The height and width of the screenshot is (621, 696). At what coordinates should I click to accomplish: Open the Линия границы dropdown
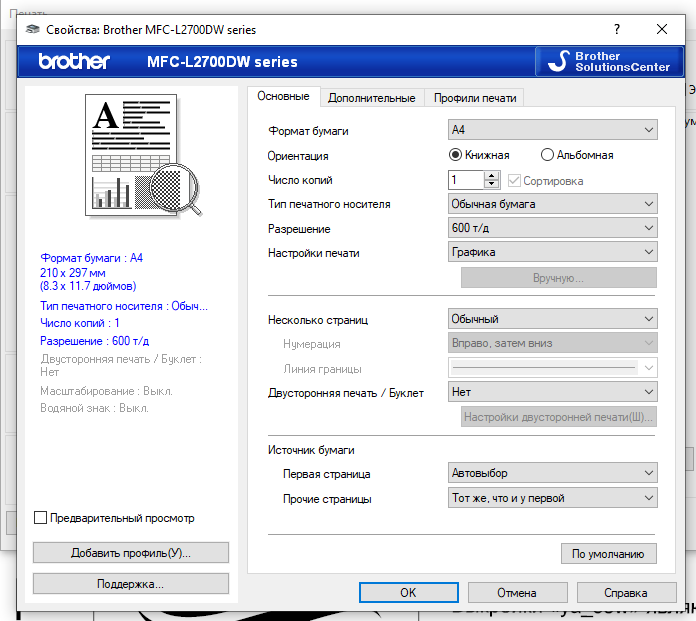tap(553, 368)
